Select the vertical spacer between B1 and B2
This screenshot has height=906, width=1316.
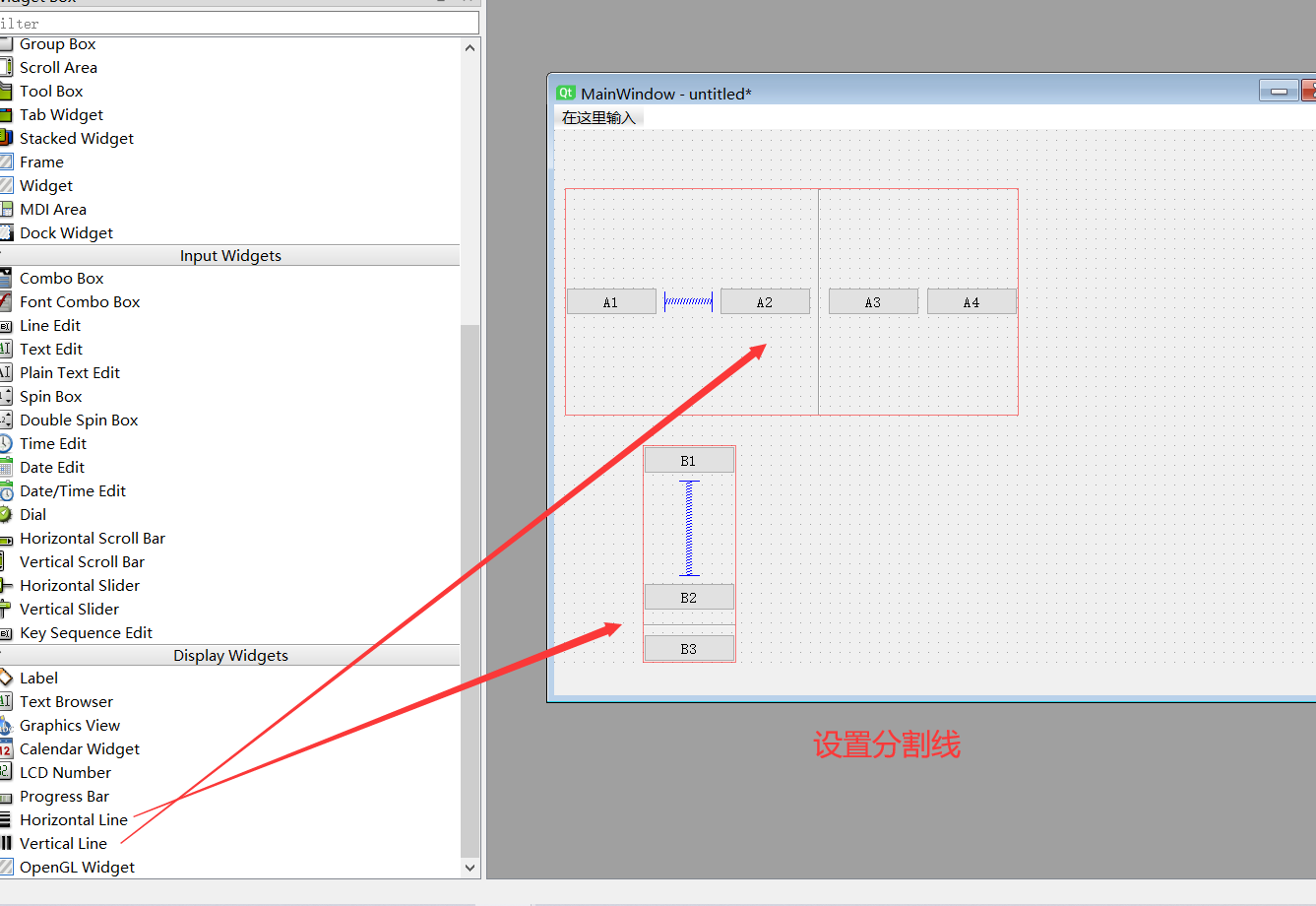689,528
